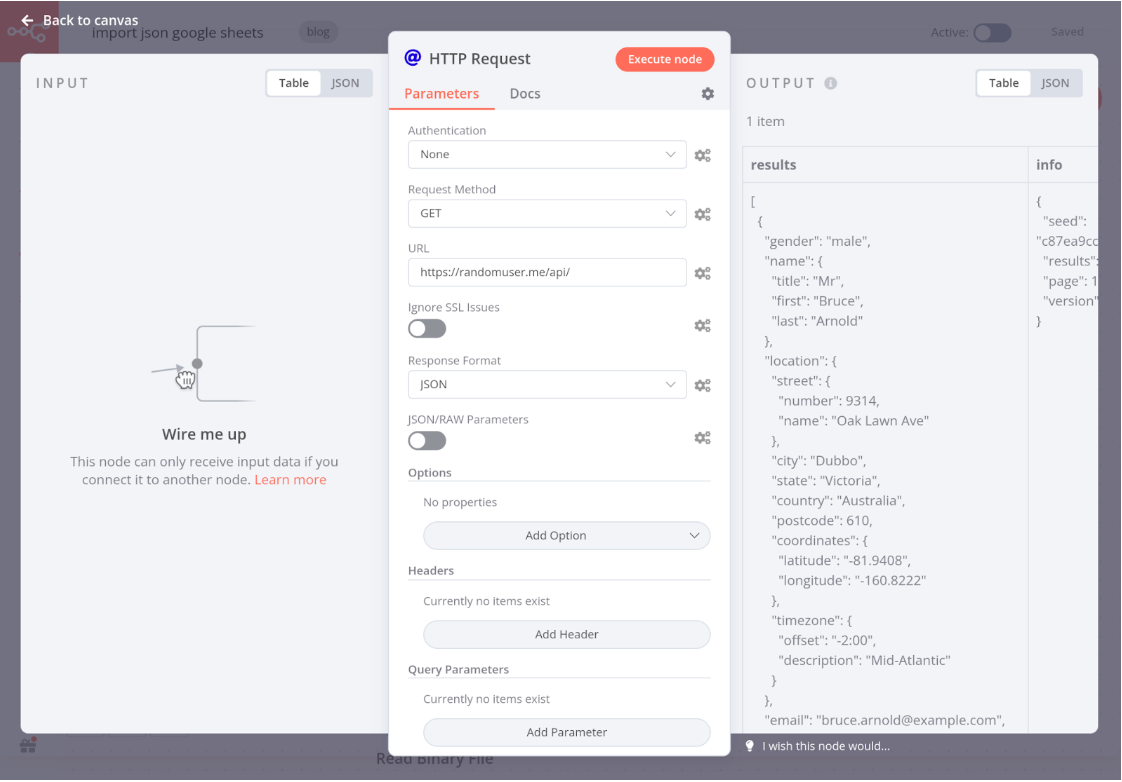Expand the Add Option dropdown

pos(566,535)
